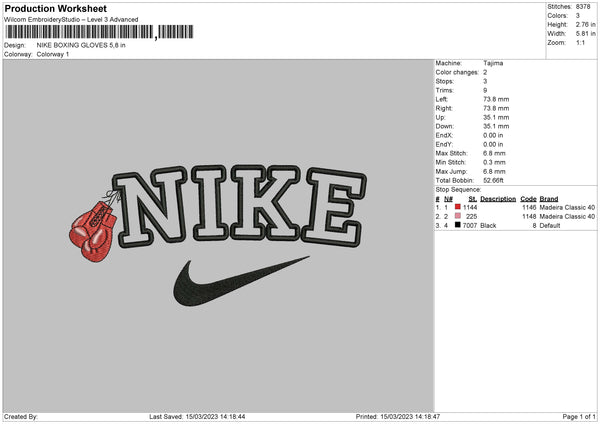Click the Up value '35.1 mm'
The image size is (600, 424).
point(496,117)
